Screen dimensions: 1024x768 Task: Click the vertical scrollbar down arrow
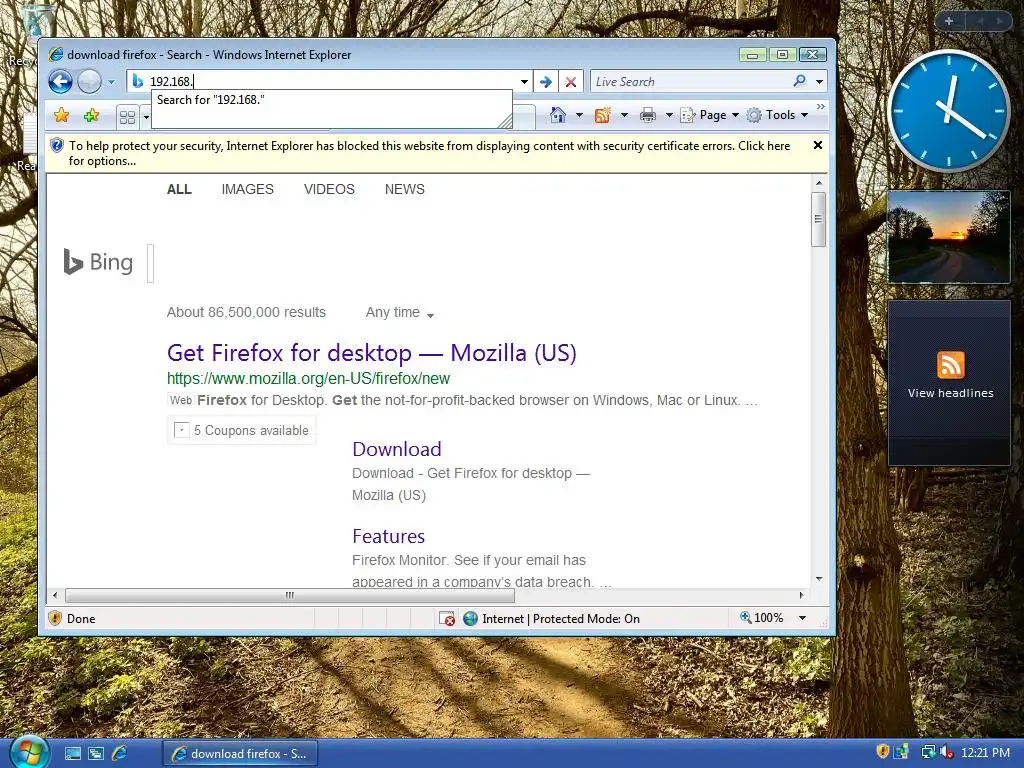coord(818,579)
